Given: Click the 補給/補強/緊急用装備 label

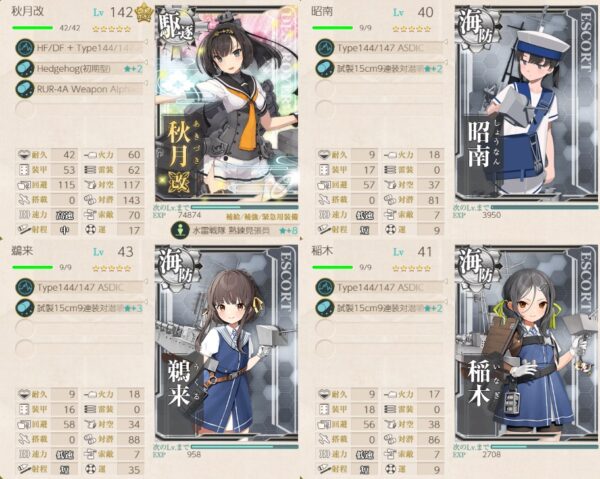Looking at the screenshot, I should point(262,217).
